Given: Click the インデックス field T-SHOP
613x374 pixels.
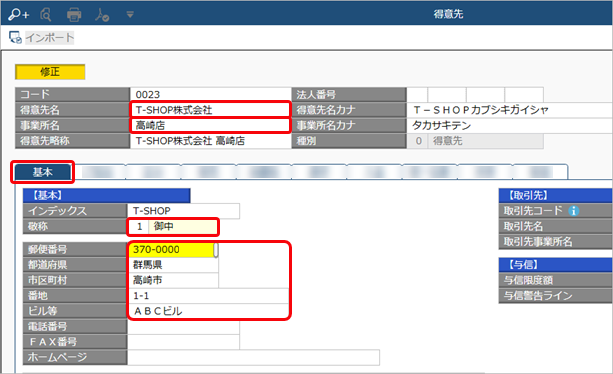Looking at the screenshot, I should 183,211.
